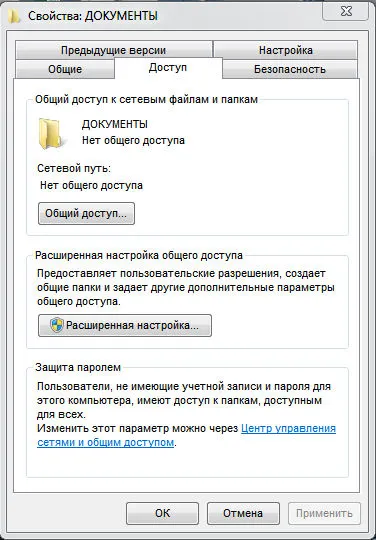Screen dimensions: 376x540
Task: Click the Расширенная настройка общего доступа group heading
Action: pyautogui.click(x=139, y=256)
